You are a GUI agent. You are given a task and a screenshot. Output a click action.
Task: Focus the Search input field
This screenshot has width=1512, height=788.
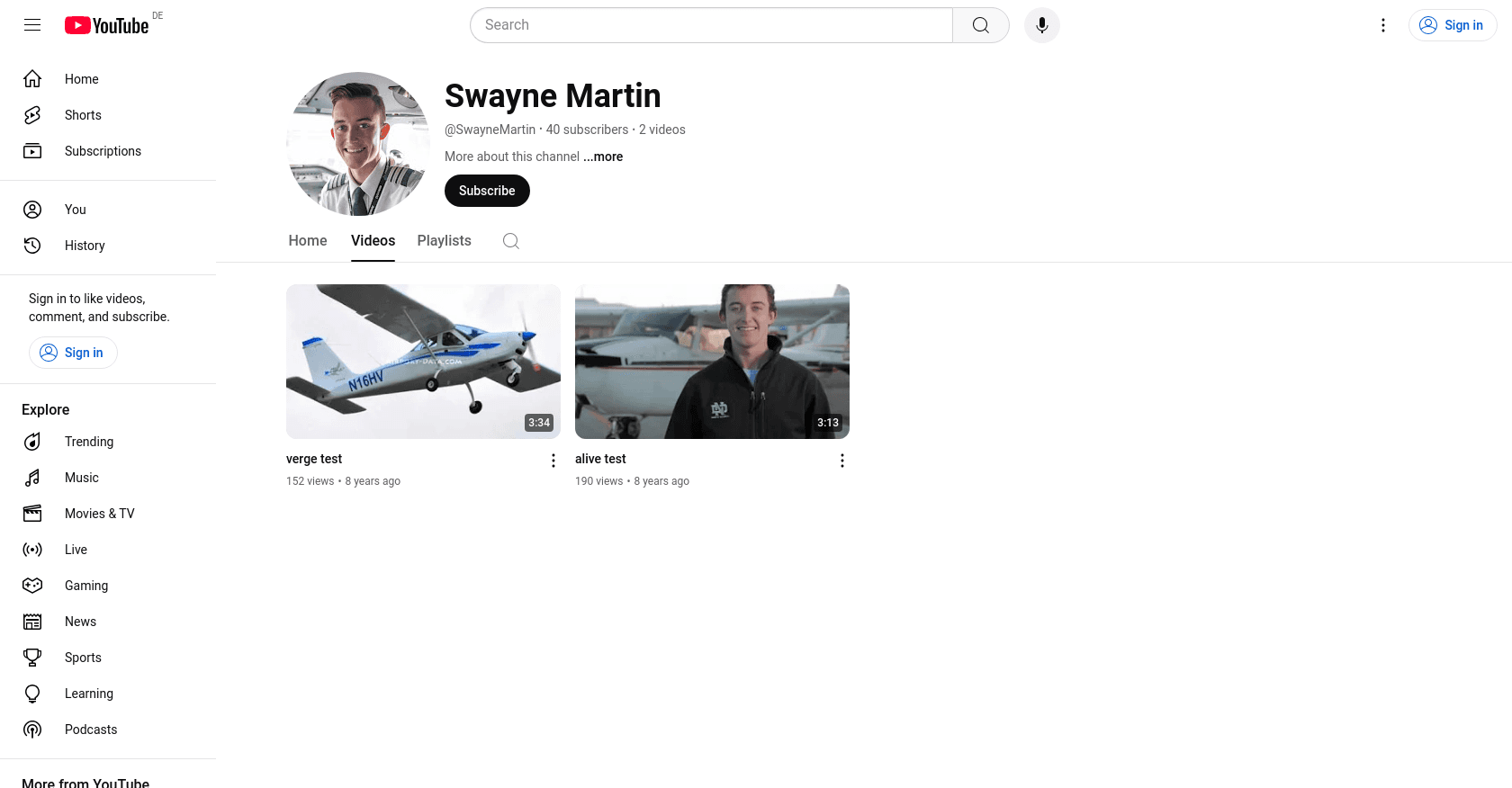711,25
